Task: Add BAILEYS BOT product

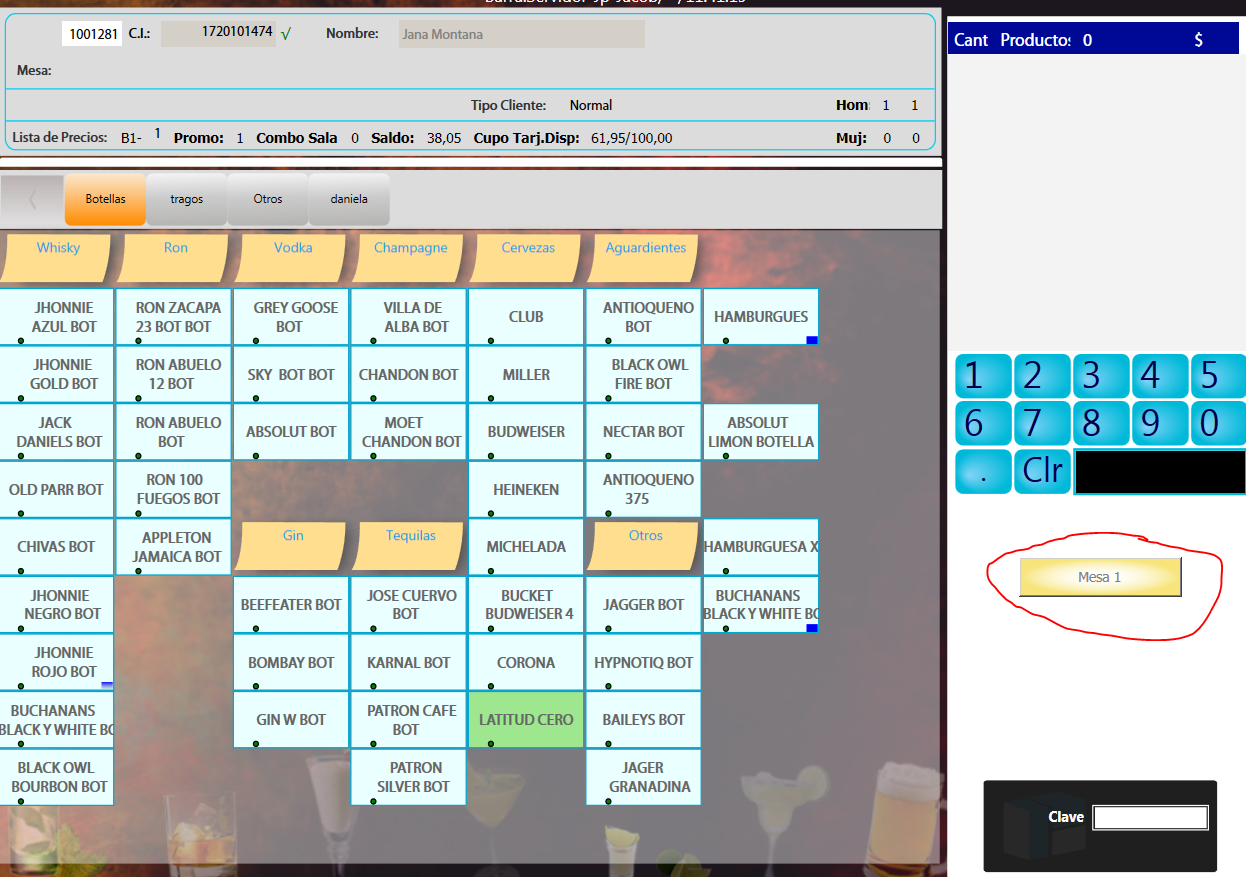Action: [644, 720]
